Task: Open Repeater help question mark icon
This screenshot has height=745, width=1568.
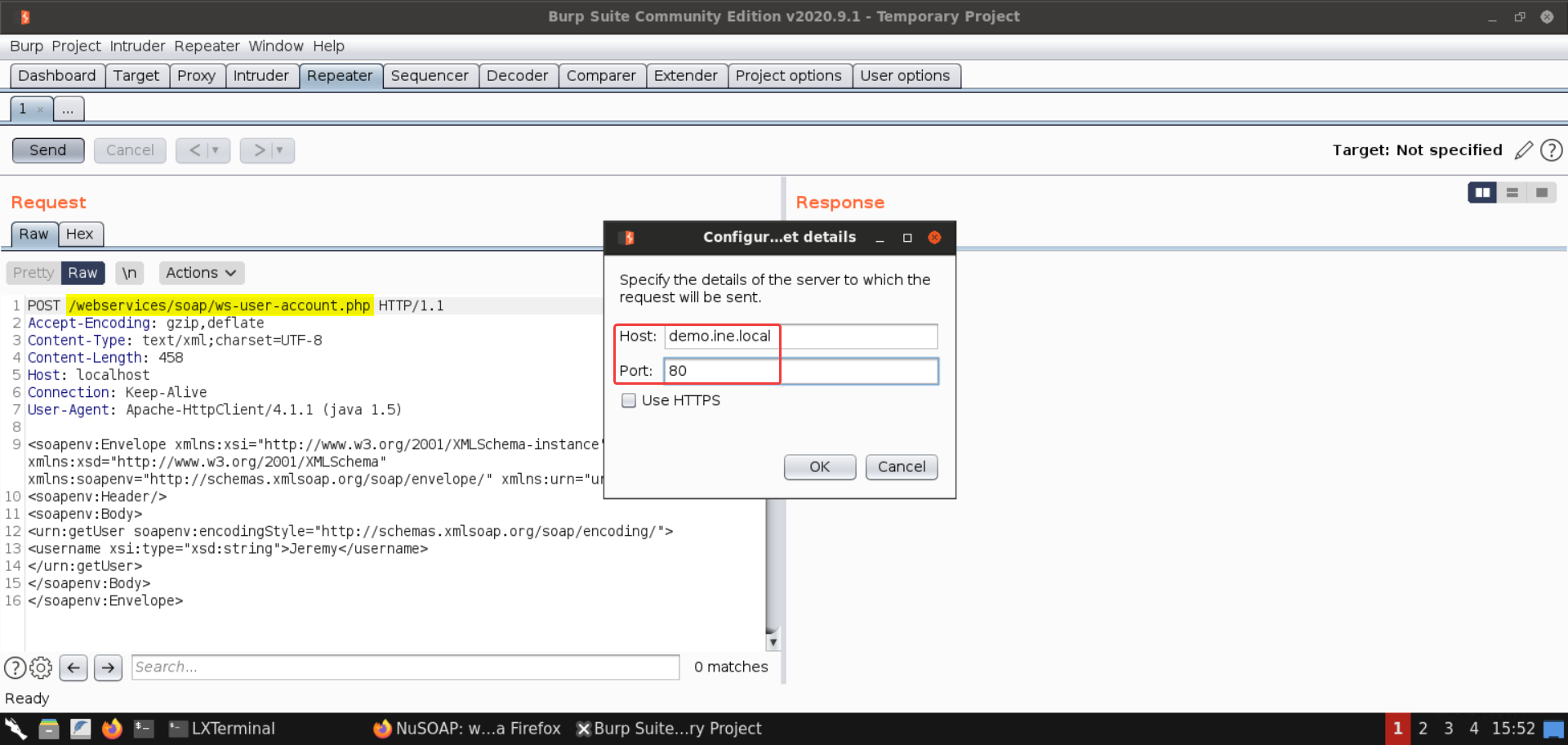Action: pos(1551,150)
